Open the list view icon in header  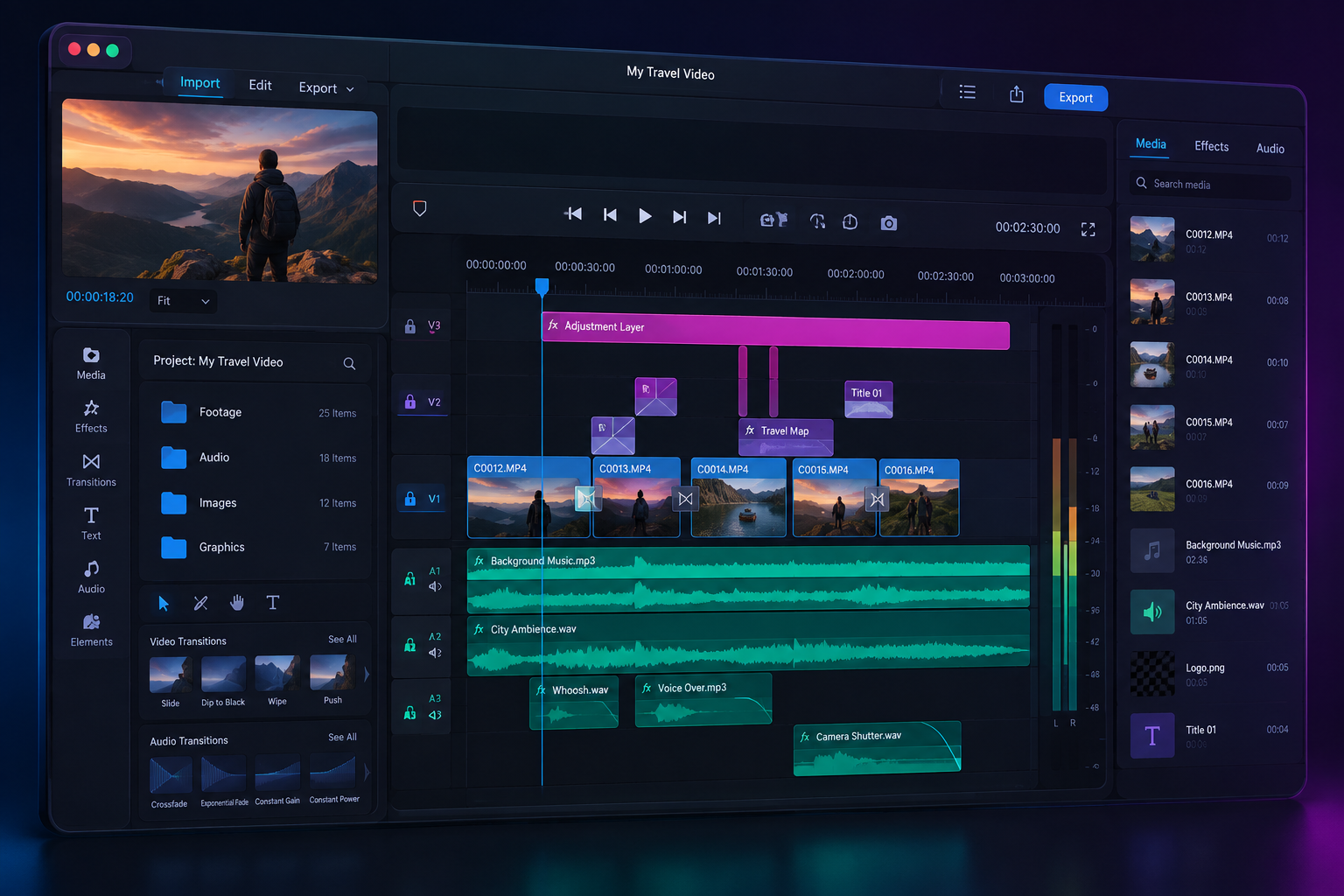pyautogui.click(x=968, y=92)
